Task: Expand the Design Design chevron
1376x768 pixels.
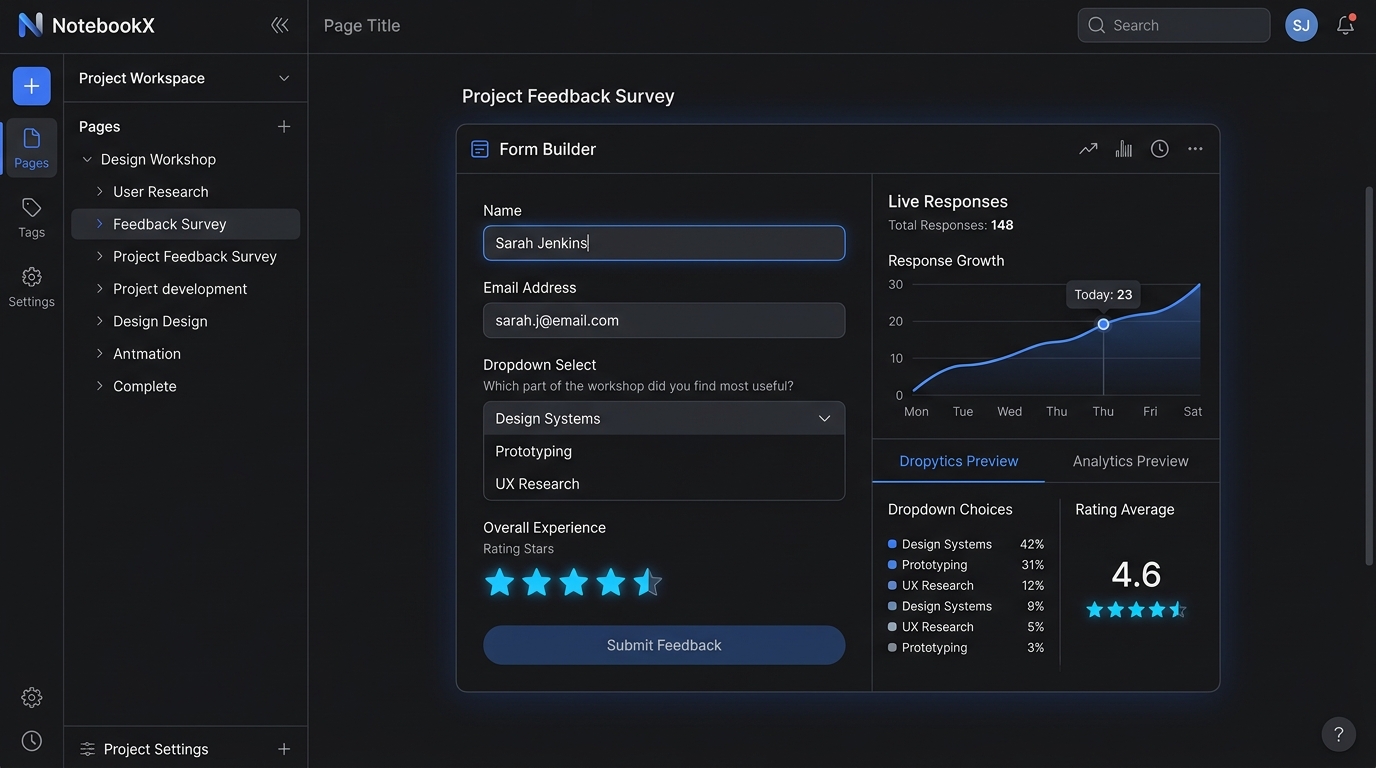Action: [99, 321]
